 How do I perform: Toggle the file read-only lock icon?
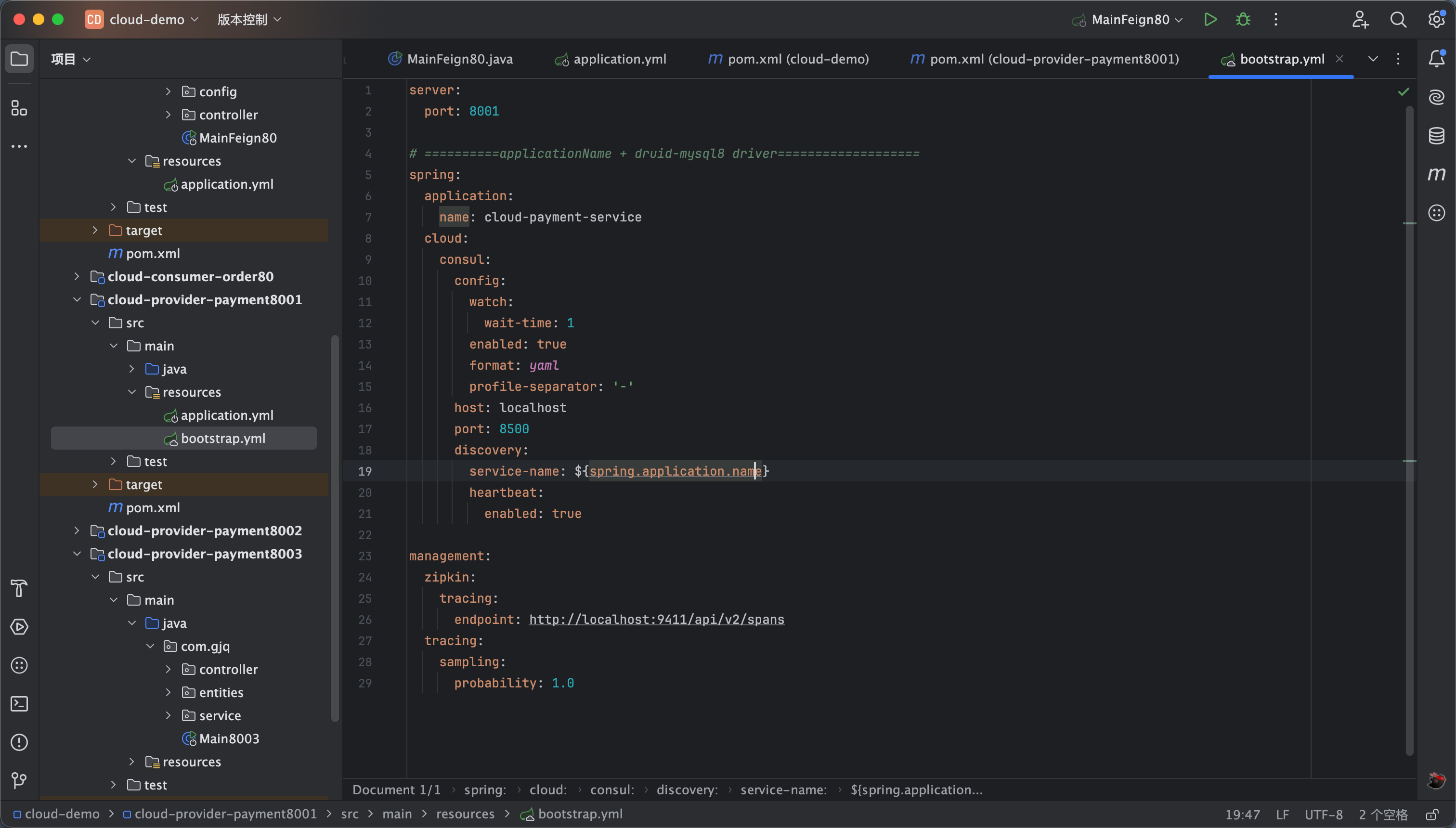point(1432,815)
